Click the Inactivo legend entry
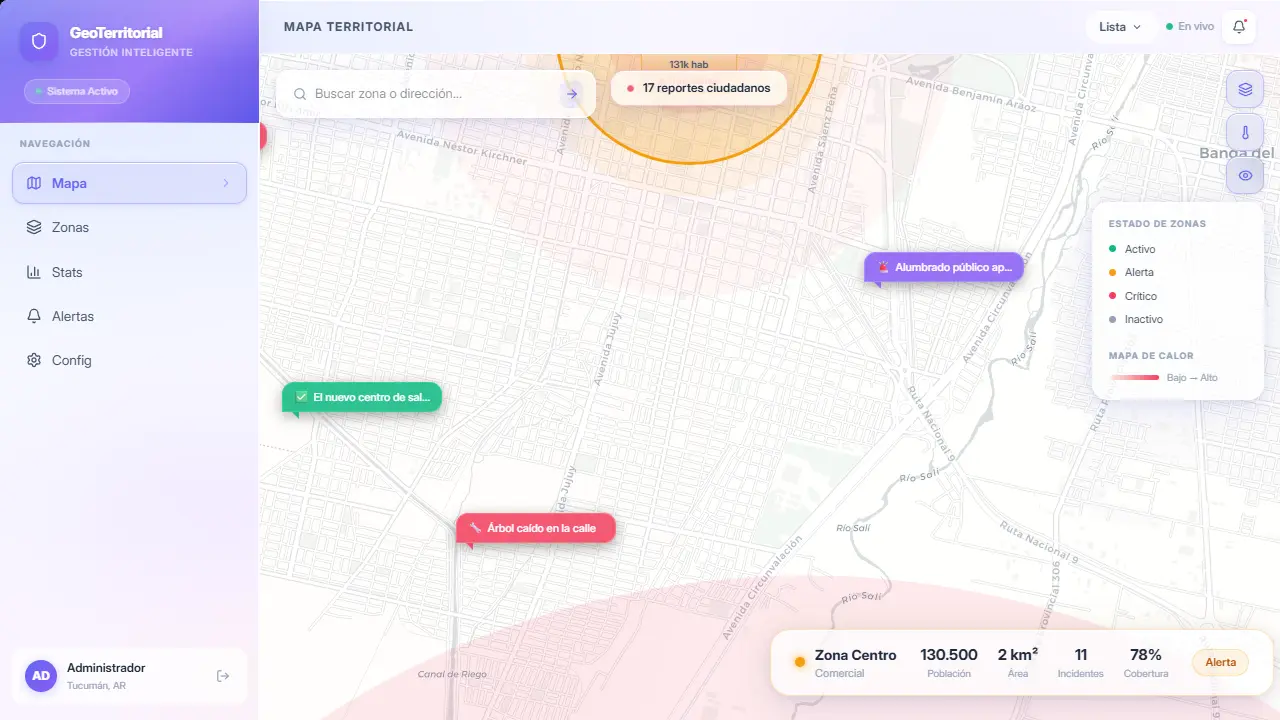1280x720 pixels. tap(1136, 319)
